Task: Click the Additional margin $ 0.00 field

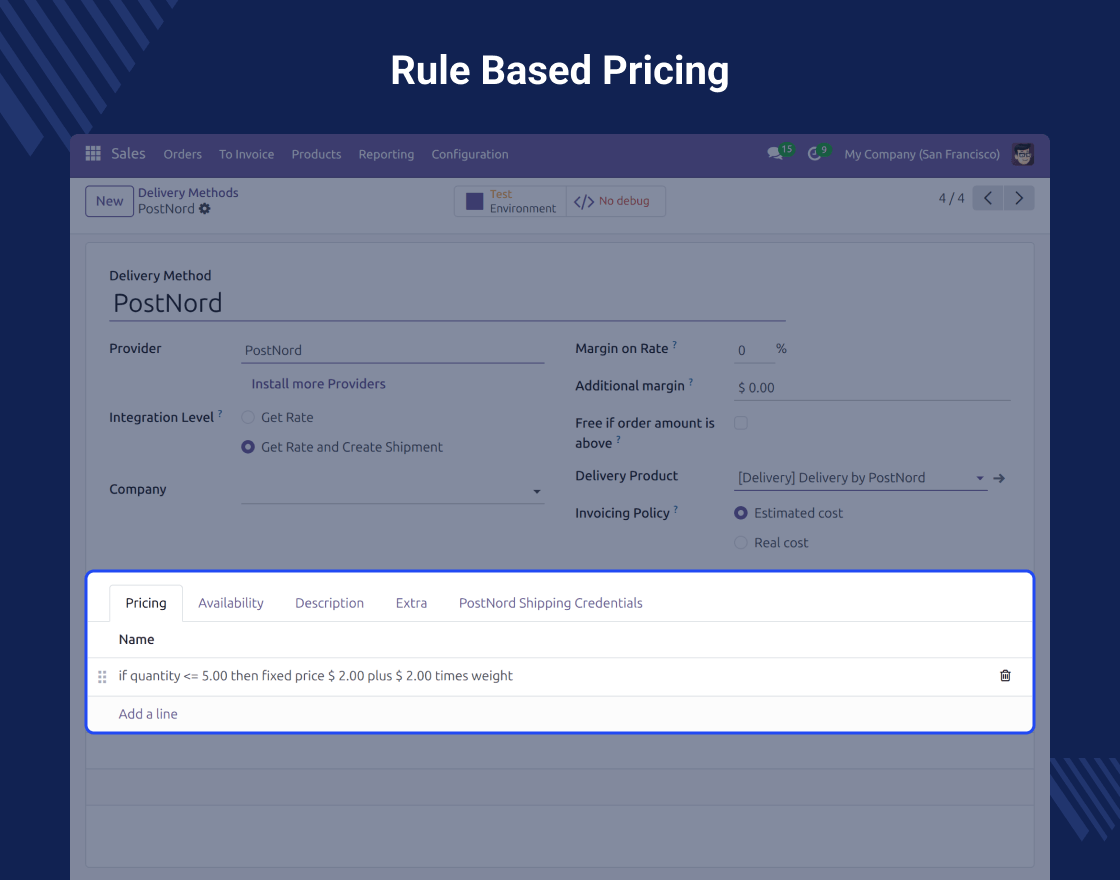Action: [x=872, y=388]
